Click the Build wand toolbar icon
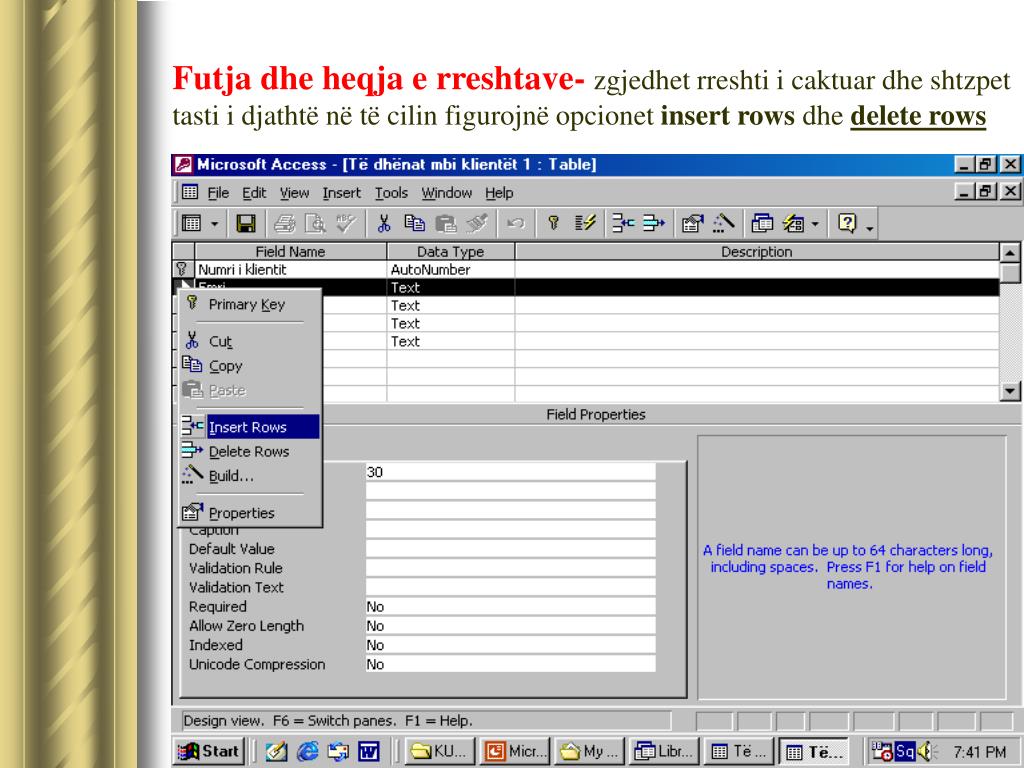The height and width of the screenshot is (768, 1024). (x=724, y=224)
